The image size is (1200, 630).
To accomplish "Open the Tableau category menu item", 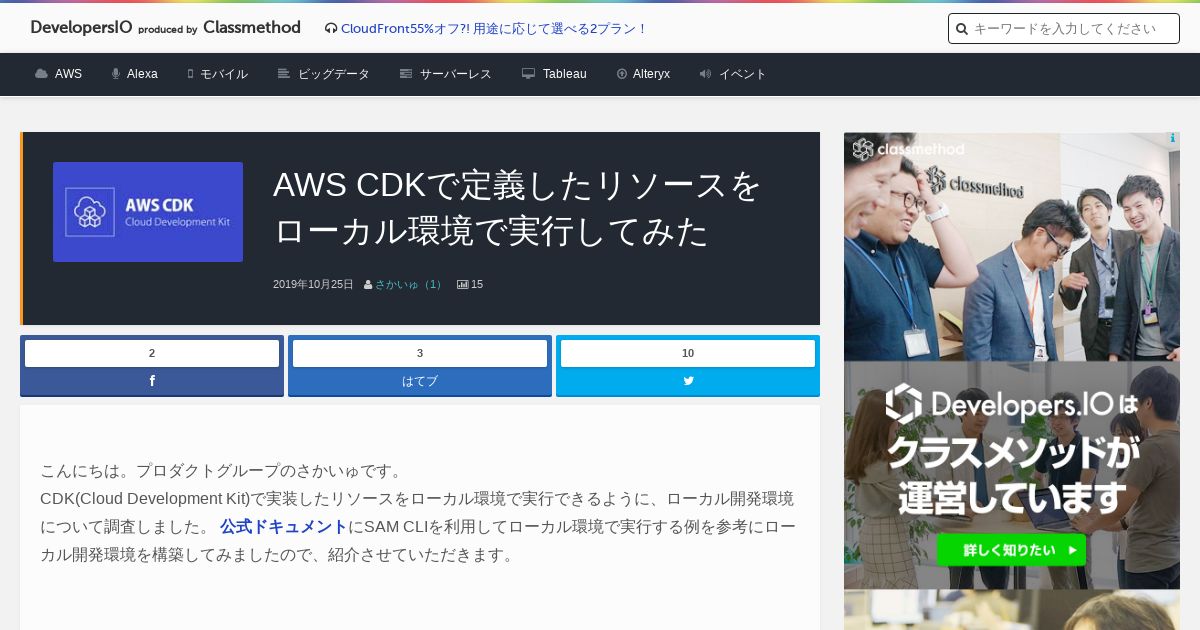I will [565, 74].
